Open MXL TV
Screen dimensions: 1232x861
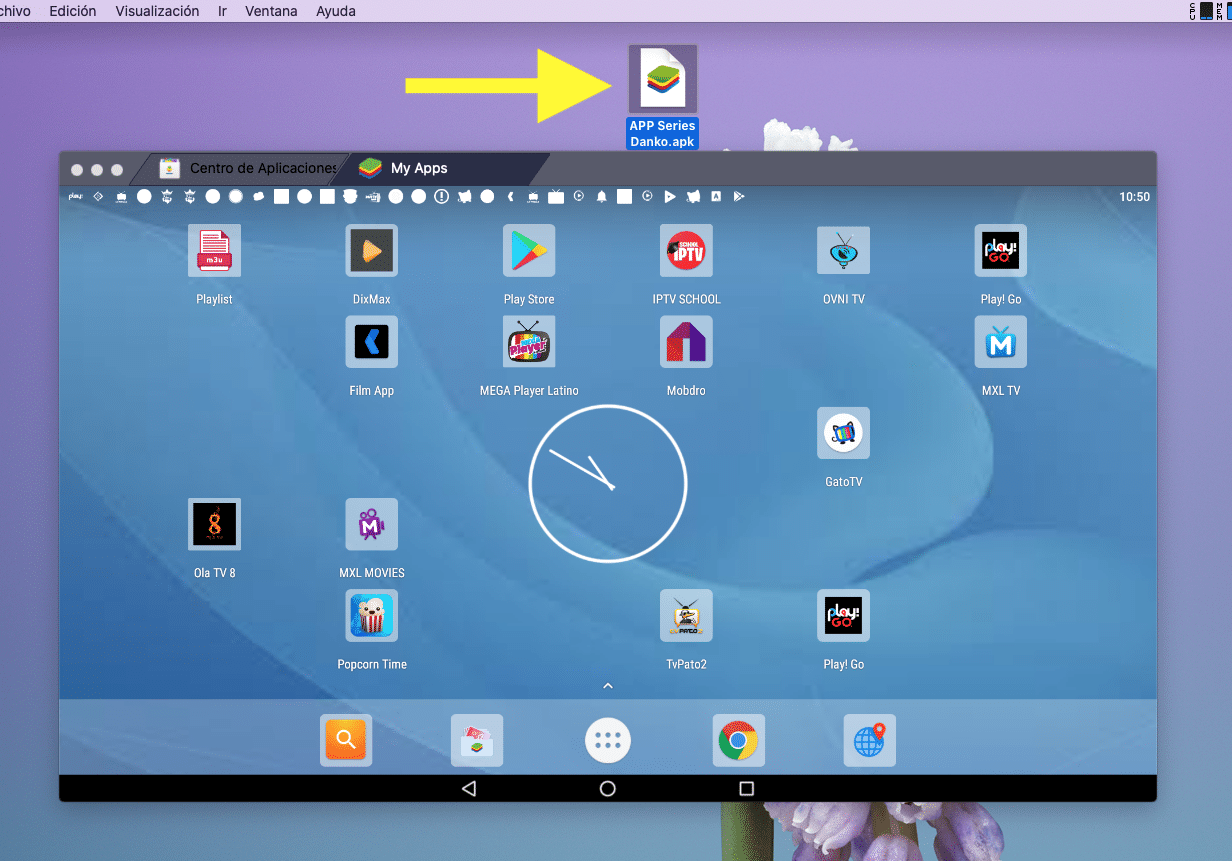tap(1000, 341)
